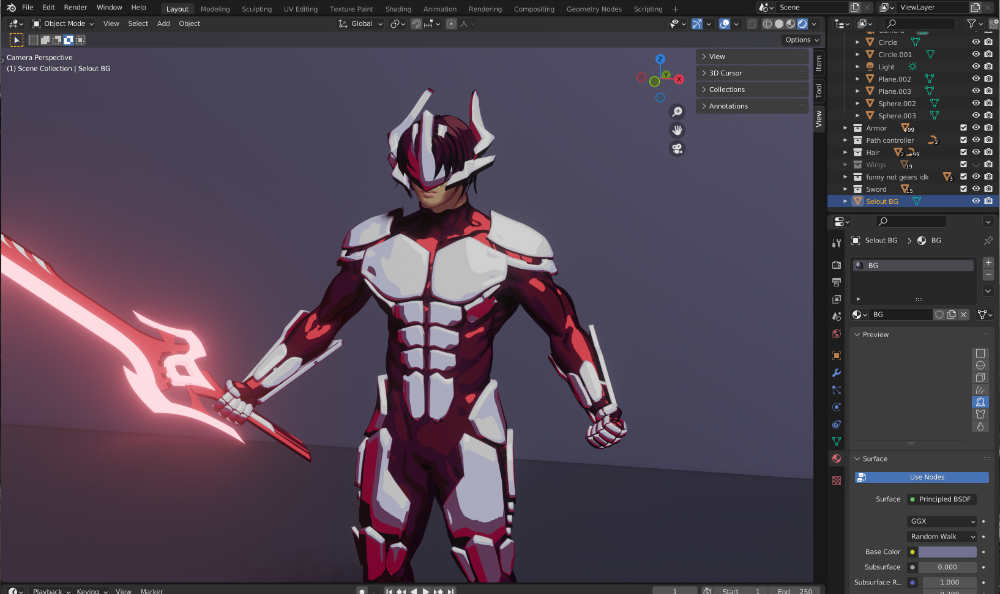Toggle camera view icon in viewport
1000x594 pixels.
tap(677, 149)
